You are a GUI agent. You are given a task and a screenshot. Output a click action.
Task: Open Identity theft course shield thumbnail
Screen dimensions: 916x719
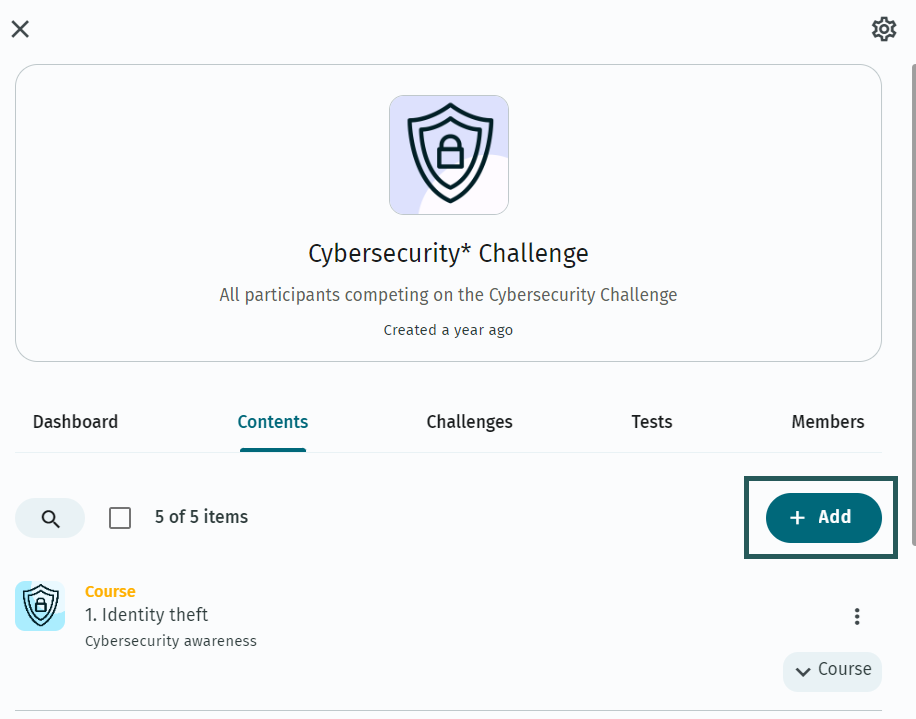click(x=40, y=606)
